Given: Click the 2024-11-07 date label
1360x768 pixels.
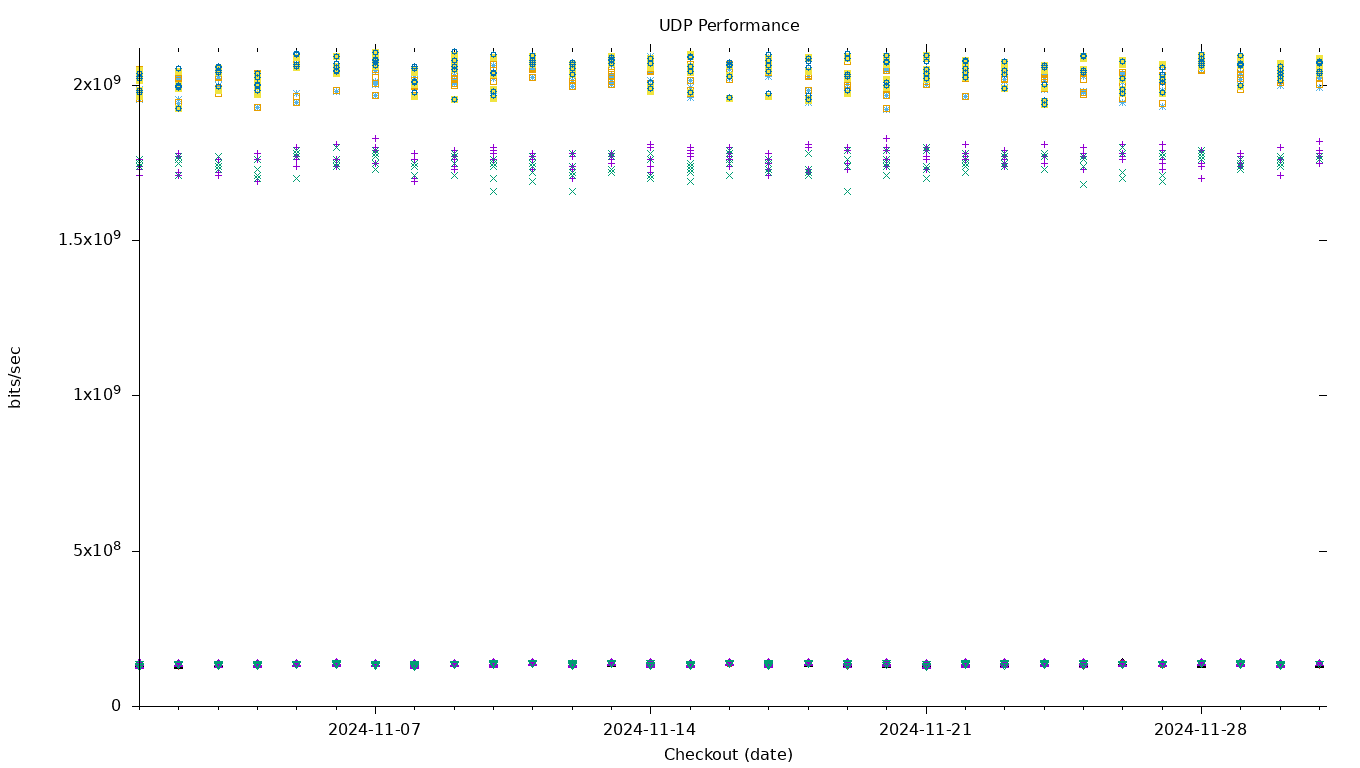Looking at the screenshot, I should pos(375,730).
